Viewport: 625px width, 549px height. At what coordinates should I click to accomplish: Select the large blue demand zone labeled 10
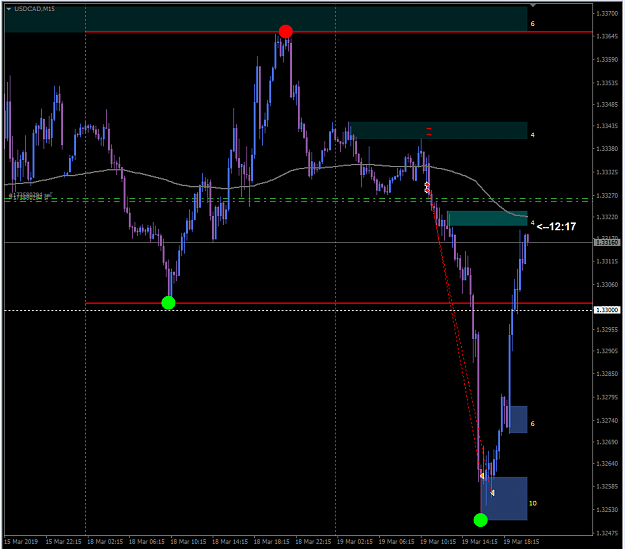[x=504, y=498]
